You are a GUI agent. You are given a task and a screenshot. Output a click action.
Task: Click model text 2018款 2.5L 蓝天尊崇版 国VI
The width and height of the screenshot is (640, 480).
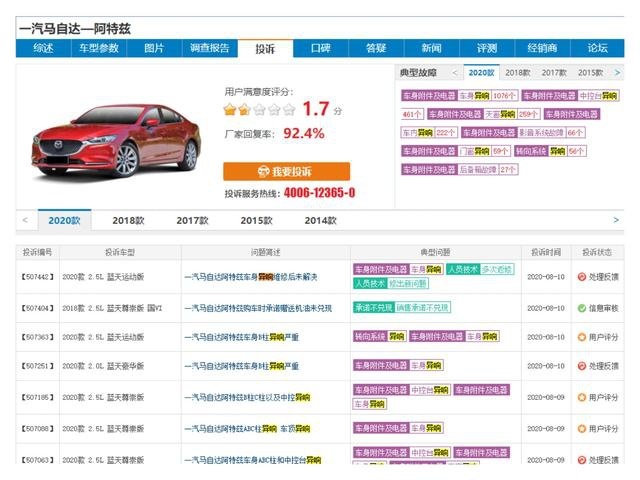pos(112,308)
